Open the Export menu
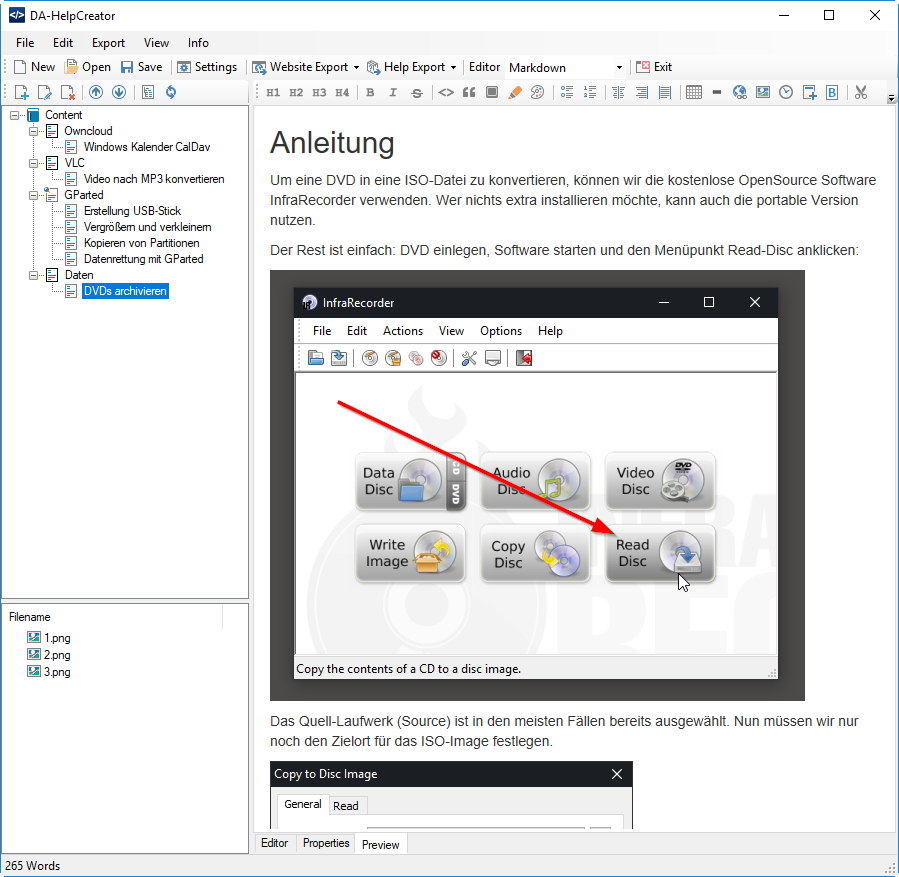 108,43
